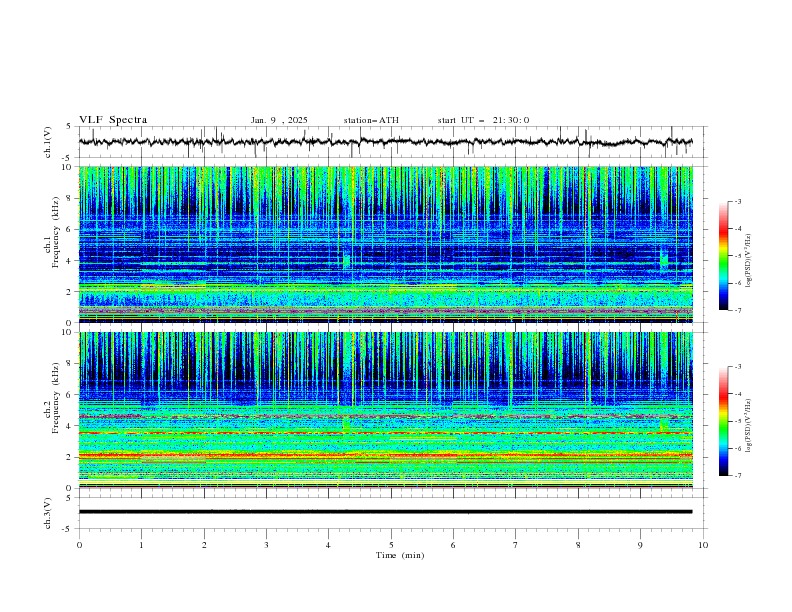Select the "ch.2 Frequency (kHz)" axis label
Screen dimensions: 792x612
51,398
